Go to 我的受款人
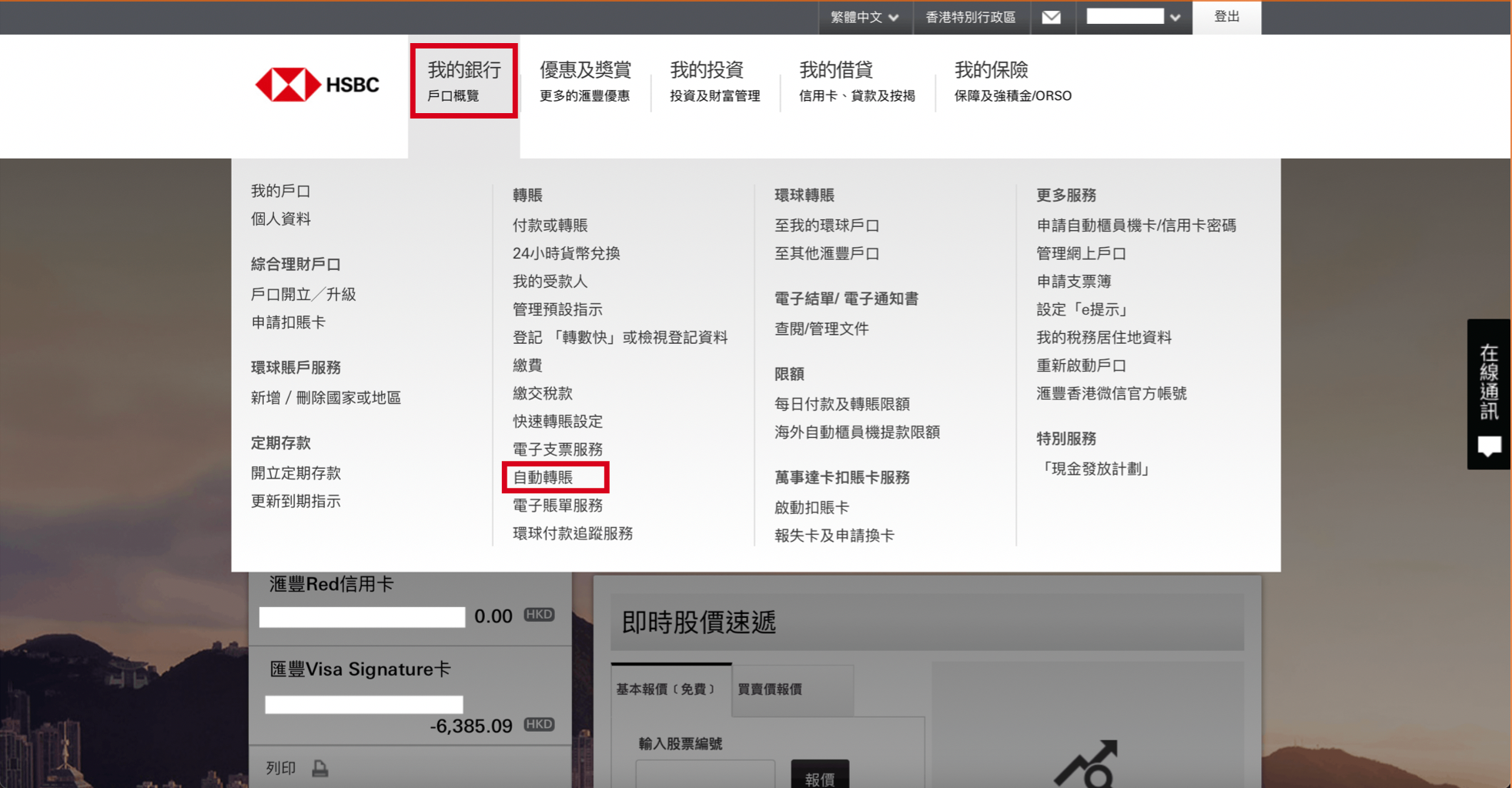This screenshot has height=788, width=1512. (x=550, y=282)
